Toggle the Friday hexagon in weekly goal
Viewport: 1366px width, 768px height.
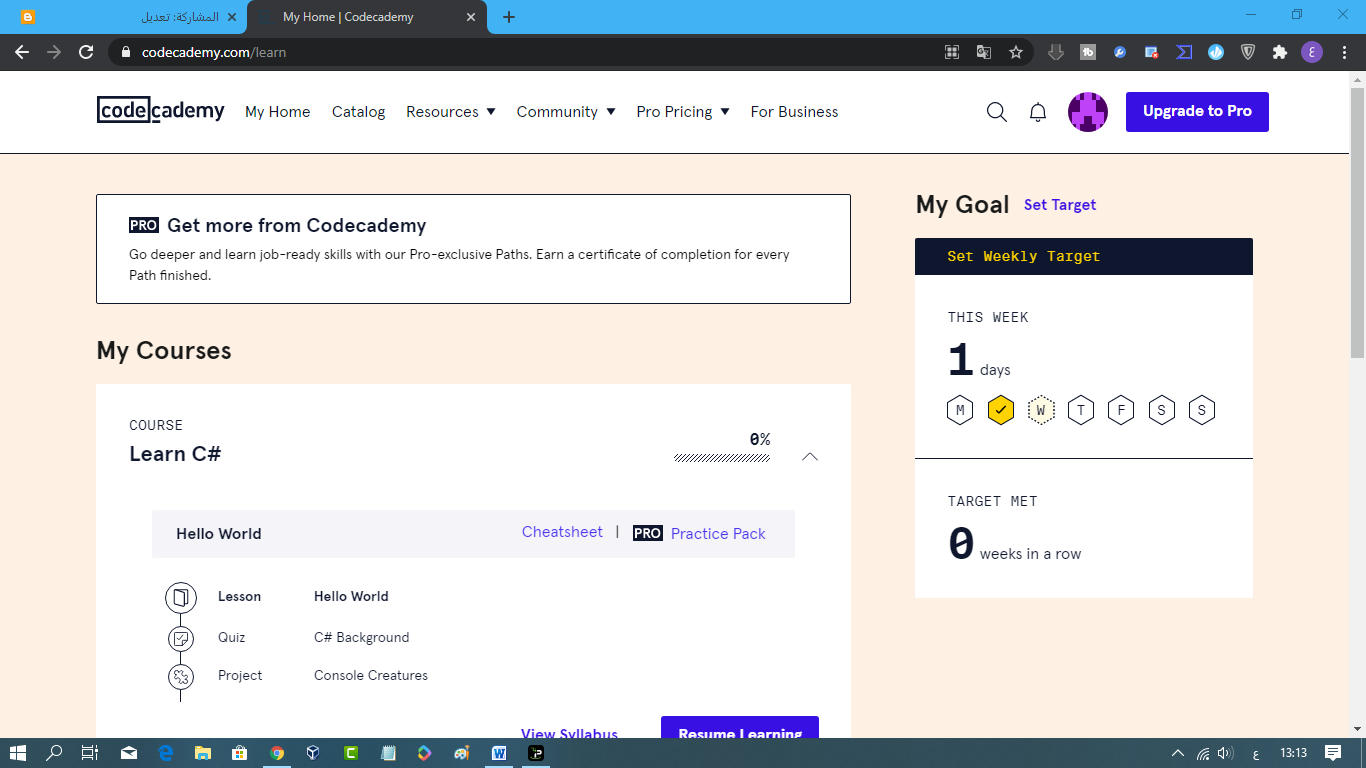pos(1121,410)
